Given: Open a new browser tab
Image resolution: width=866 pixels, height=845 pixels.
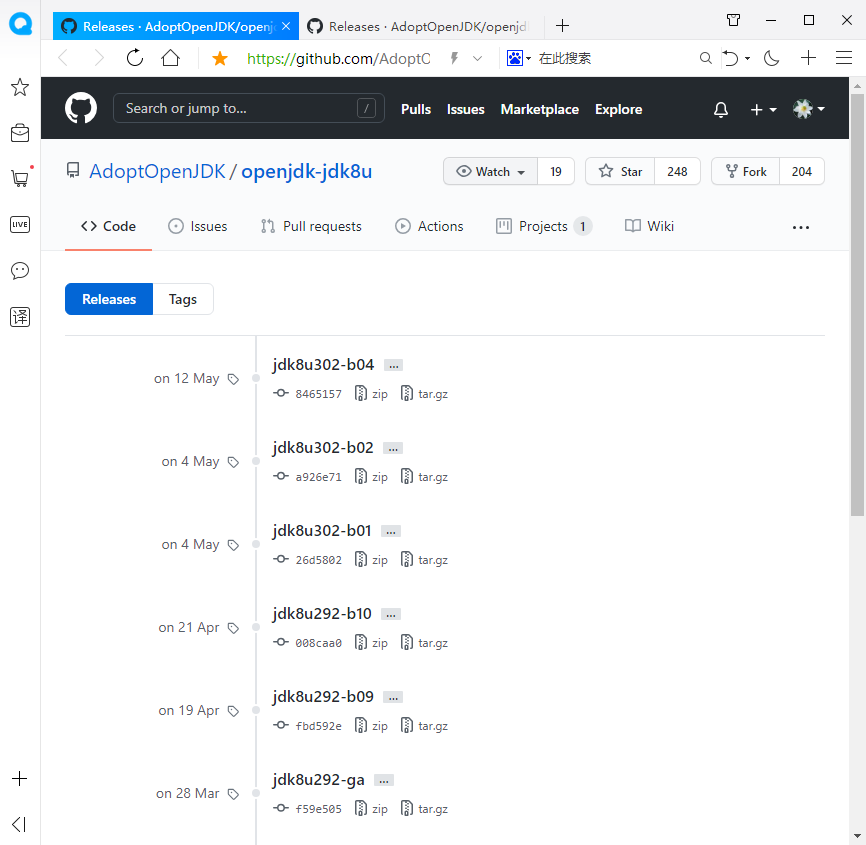Looking at the screenshot, I should tap(562, 26).
